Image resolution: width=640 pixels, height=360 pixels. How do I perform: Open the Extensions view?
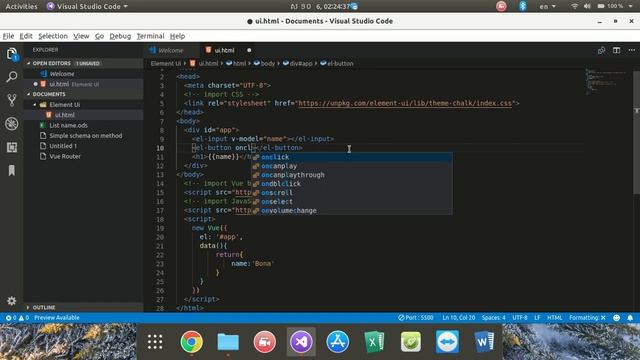point(11,147)
